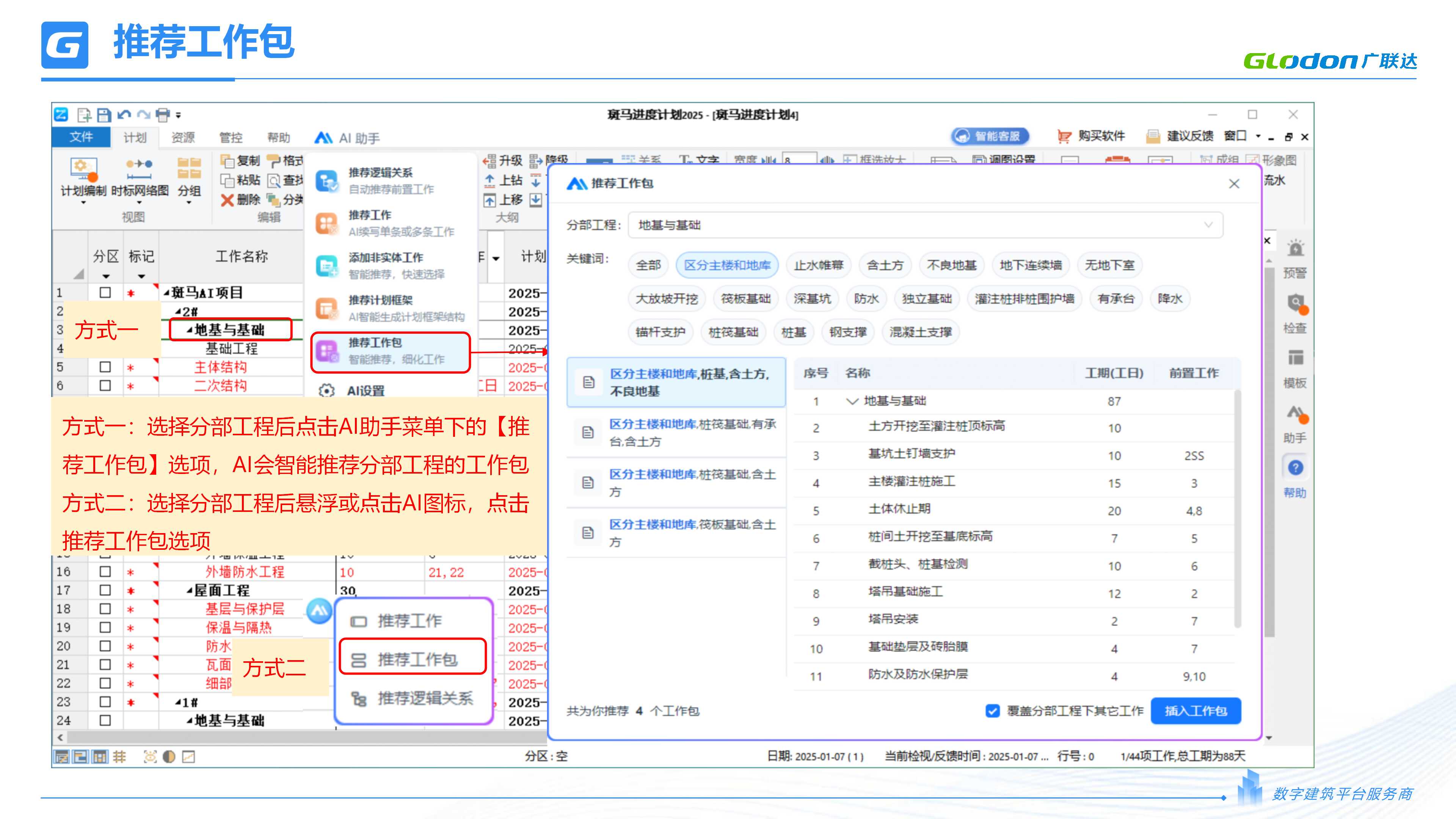Click table row 塔吊基础施工
The height and width of the screenshot is (819, 1456).
tap(1015, 593)
